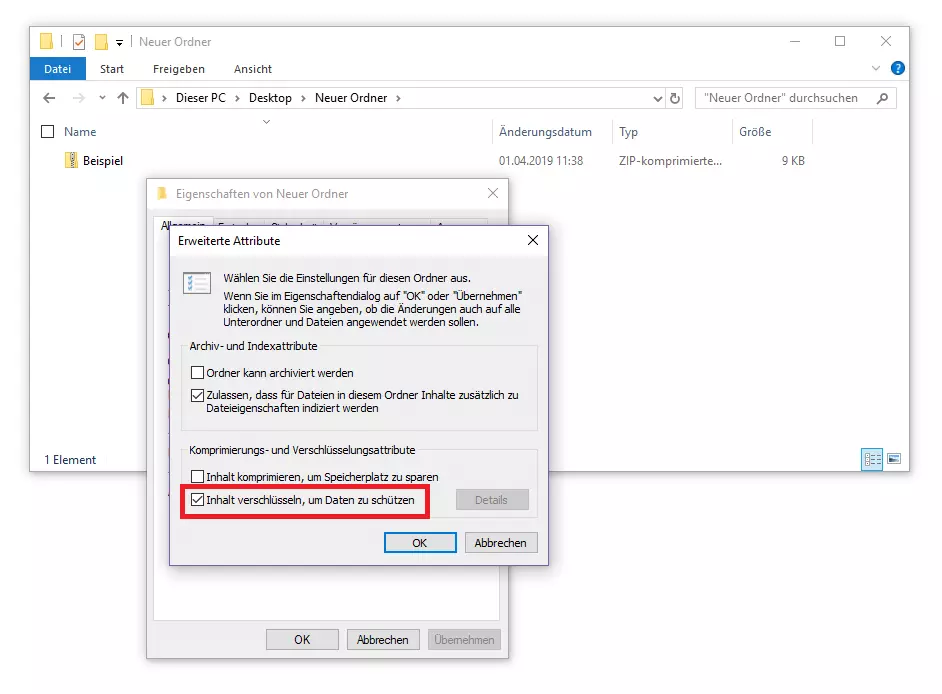
Task: Click OK in Eigenschaften window
Action: (302, 639)
